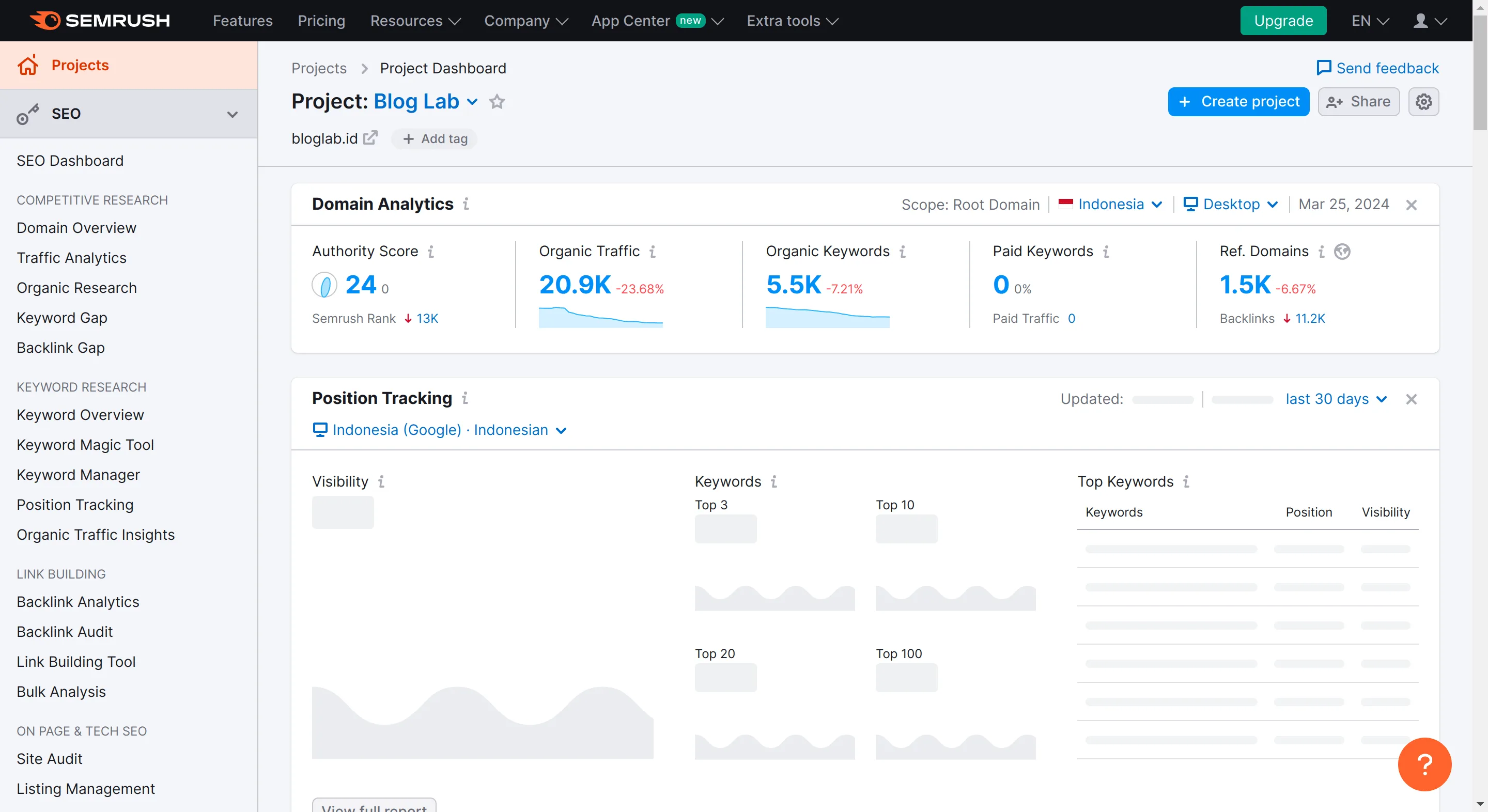1488x812 pixels.
Task: Click the SEO key icon in sidebar
Action: [x=28, y=114]
